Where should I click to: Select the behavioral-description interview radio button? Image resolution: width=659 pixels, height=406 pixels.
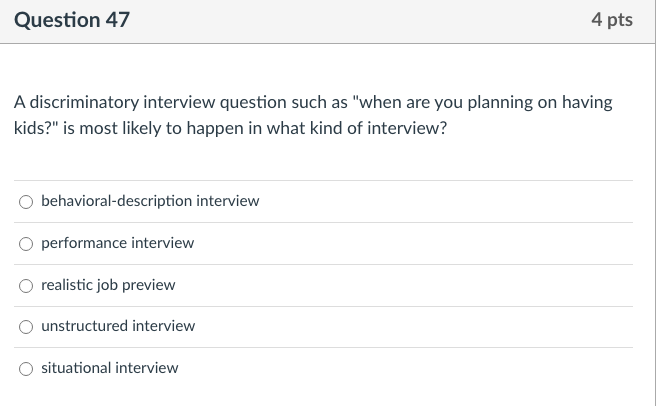click(26, 202)
